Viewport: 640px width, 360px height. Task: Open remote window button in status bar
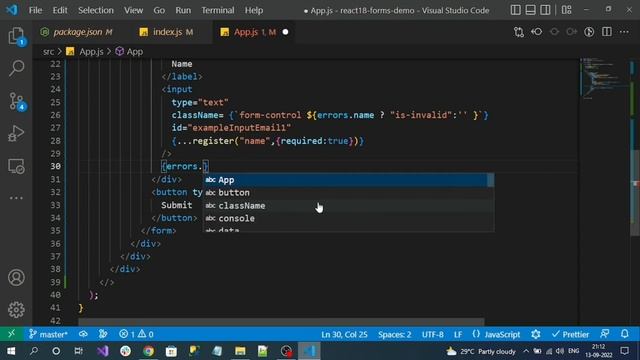[11, 334]
